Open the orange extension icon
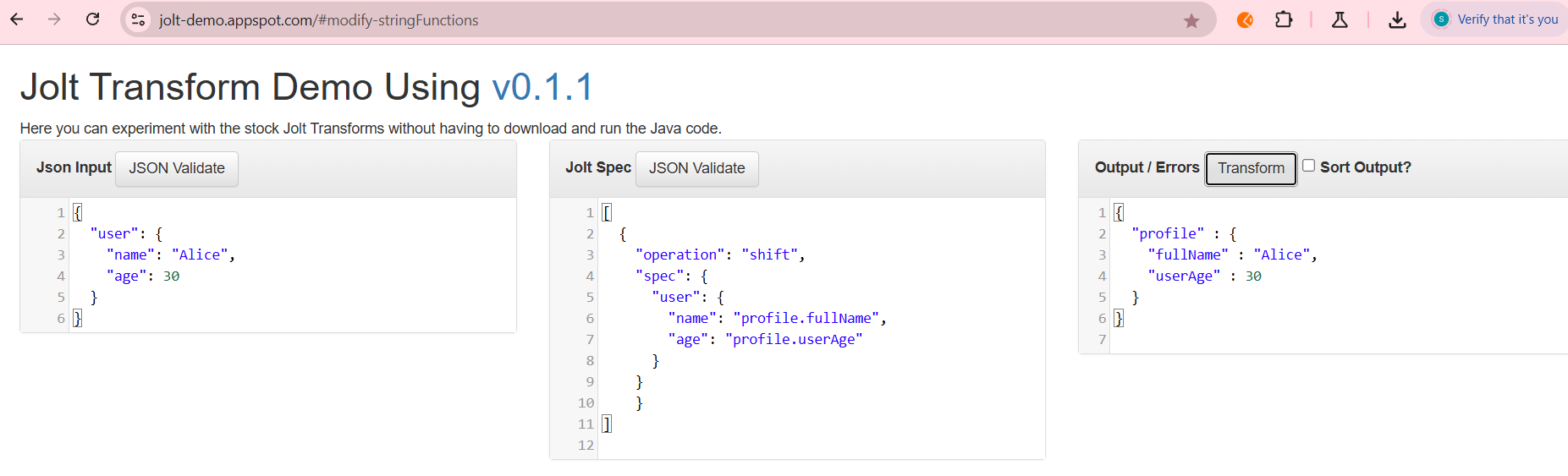The height and width of the screenshot is (476, 1568). click(x=1245, y=19)
